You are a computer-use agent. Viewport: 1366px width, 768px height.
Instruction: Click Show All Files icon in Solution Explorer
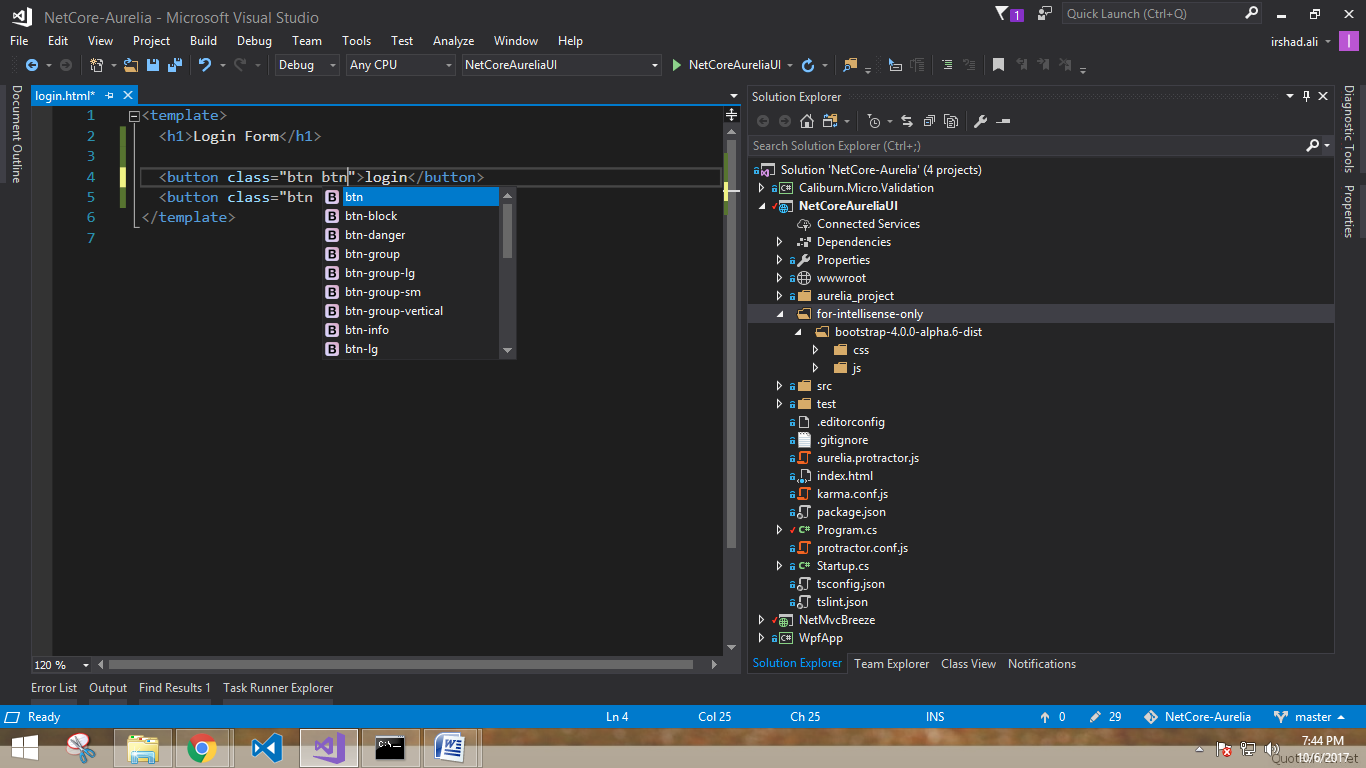(x=951, y=121)
